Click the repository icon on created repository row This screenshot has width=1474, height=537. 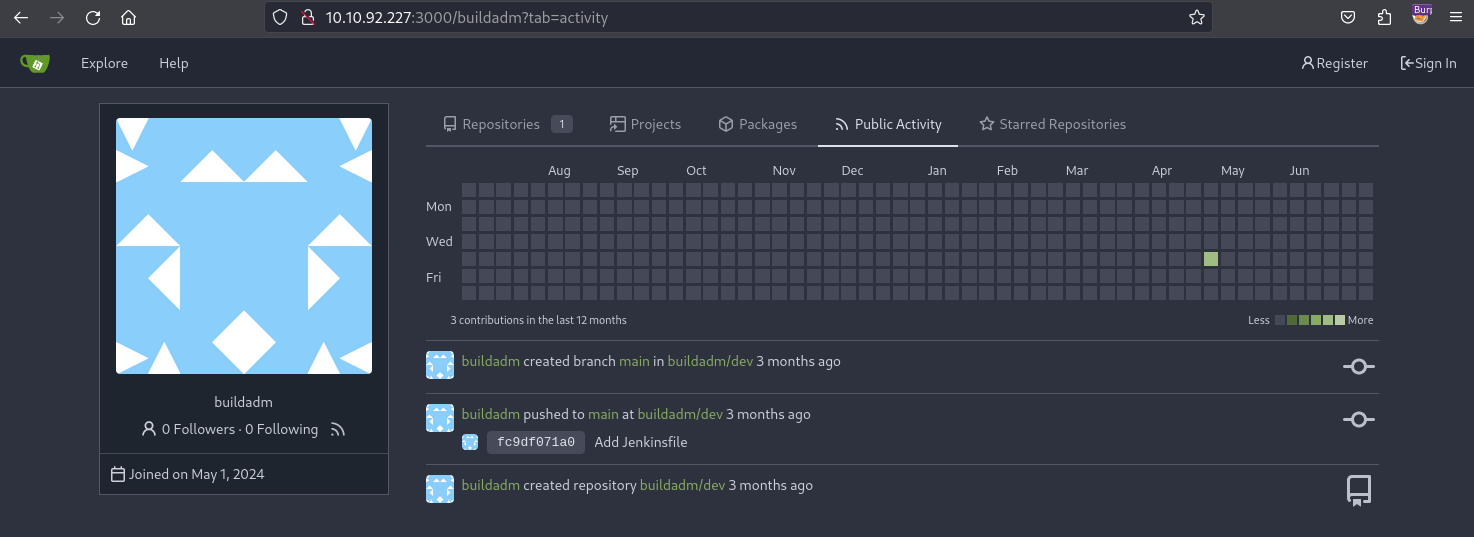coord(1358,490)
